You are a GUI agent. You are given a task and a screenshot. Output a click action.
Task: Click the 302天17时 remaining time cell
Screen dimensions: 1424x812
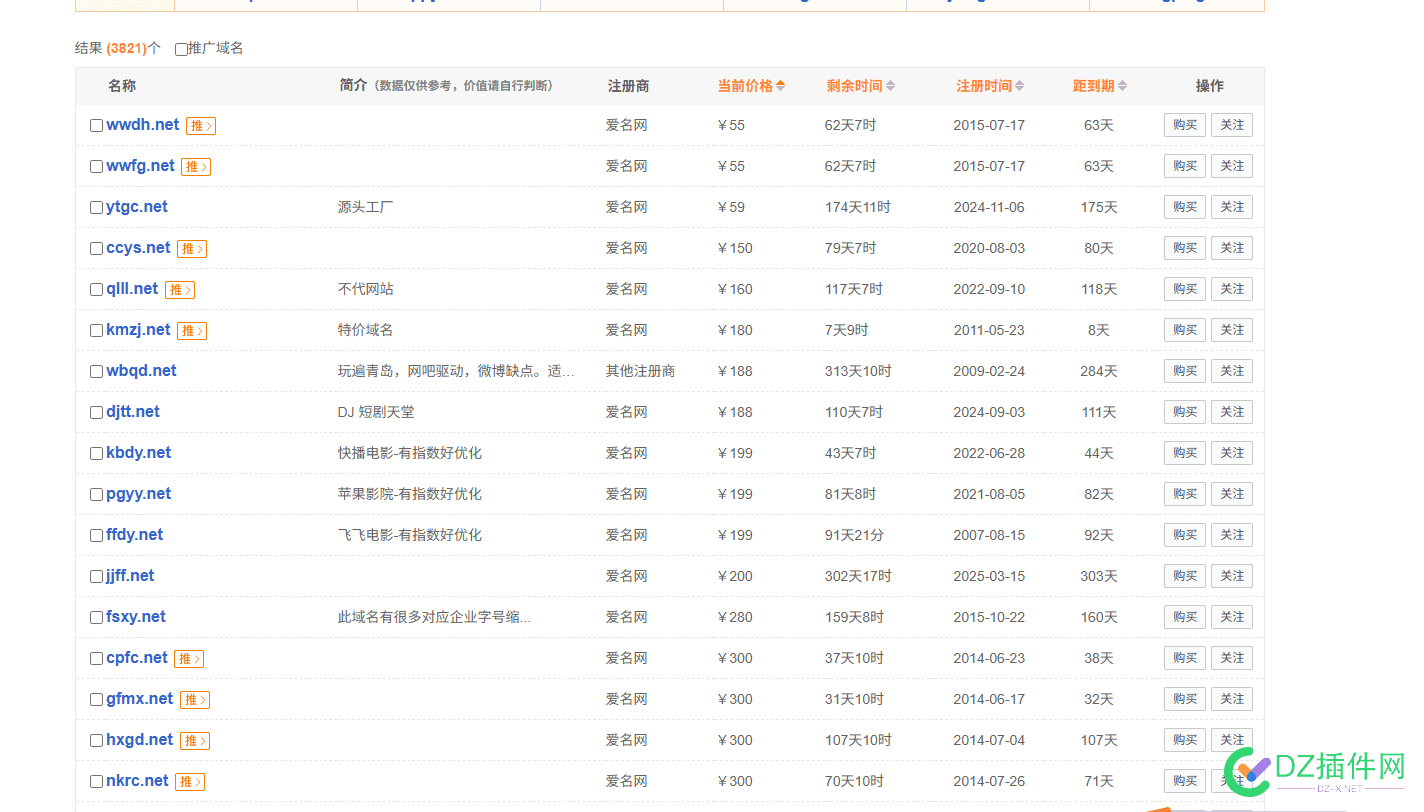tap(858, 576)
